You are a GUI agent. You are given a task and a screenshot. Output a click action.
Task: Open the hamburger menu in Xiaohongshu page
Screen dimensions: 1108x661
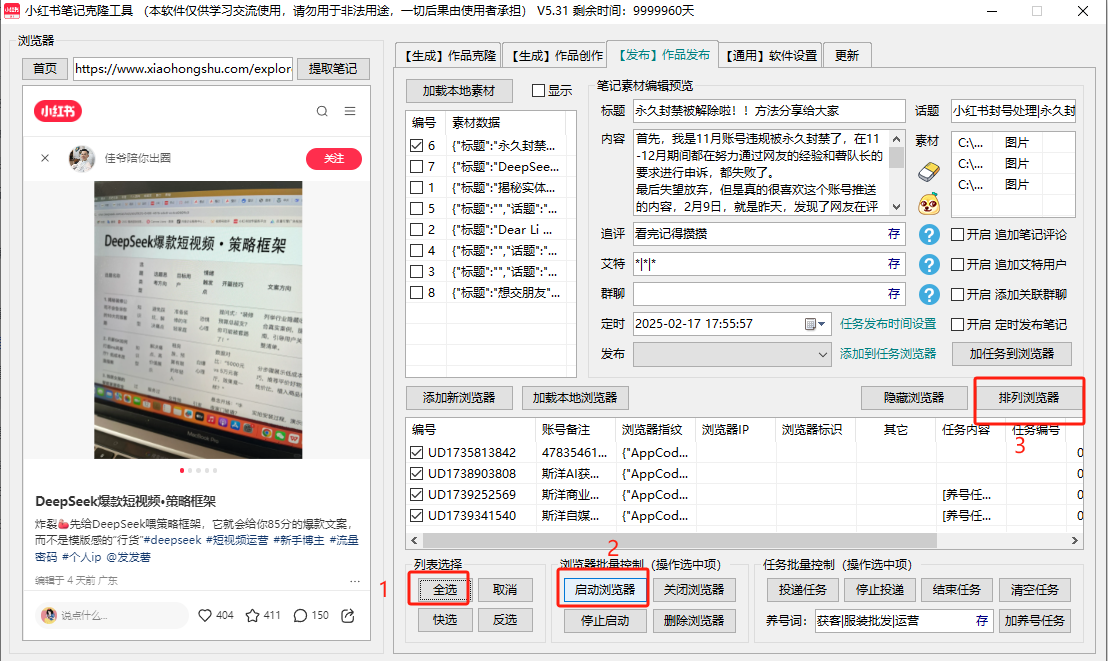tap(350, 111)
